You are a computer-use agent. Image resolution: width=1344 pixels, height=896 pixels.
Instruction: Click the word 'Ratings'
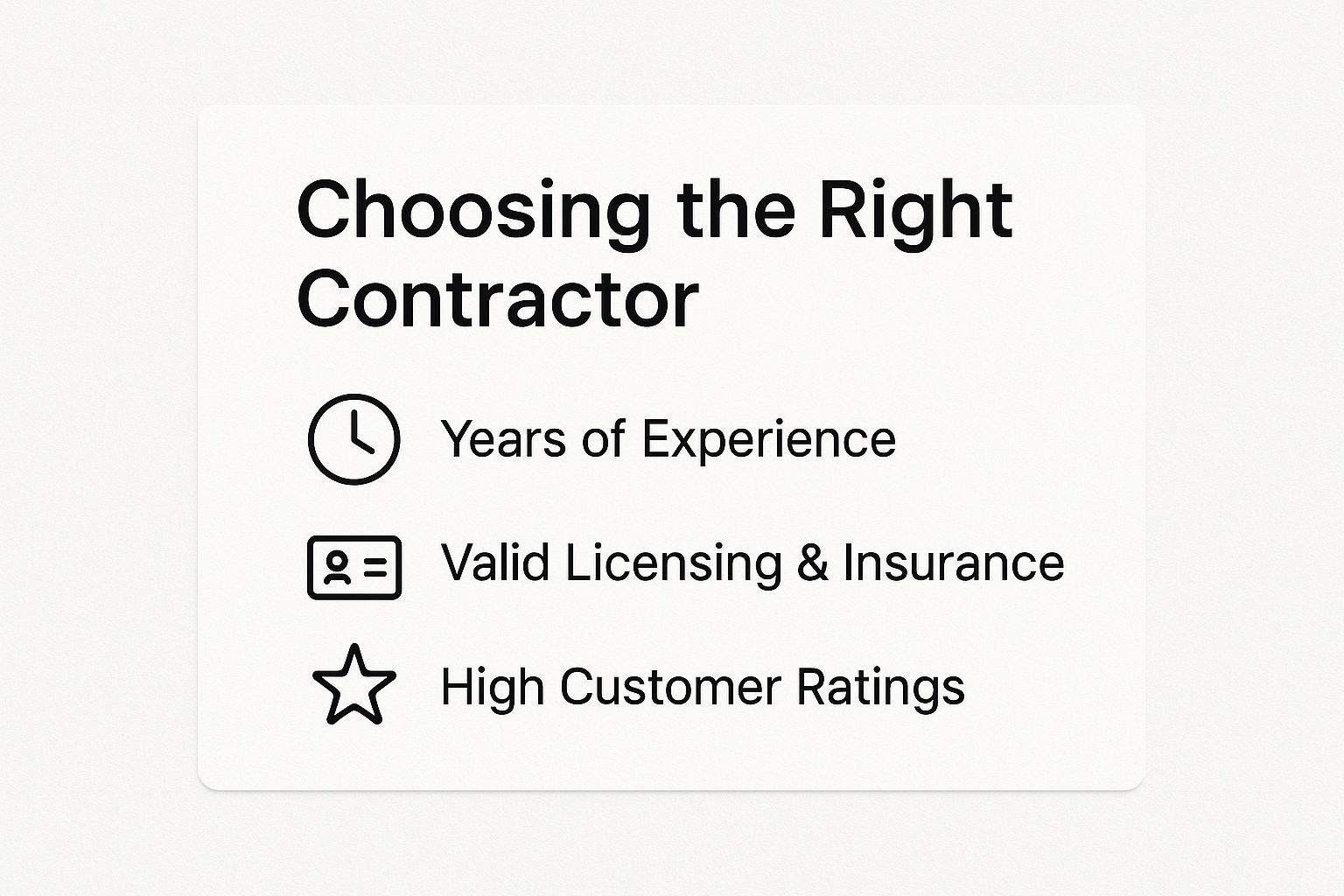click(x=880, y=686)
